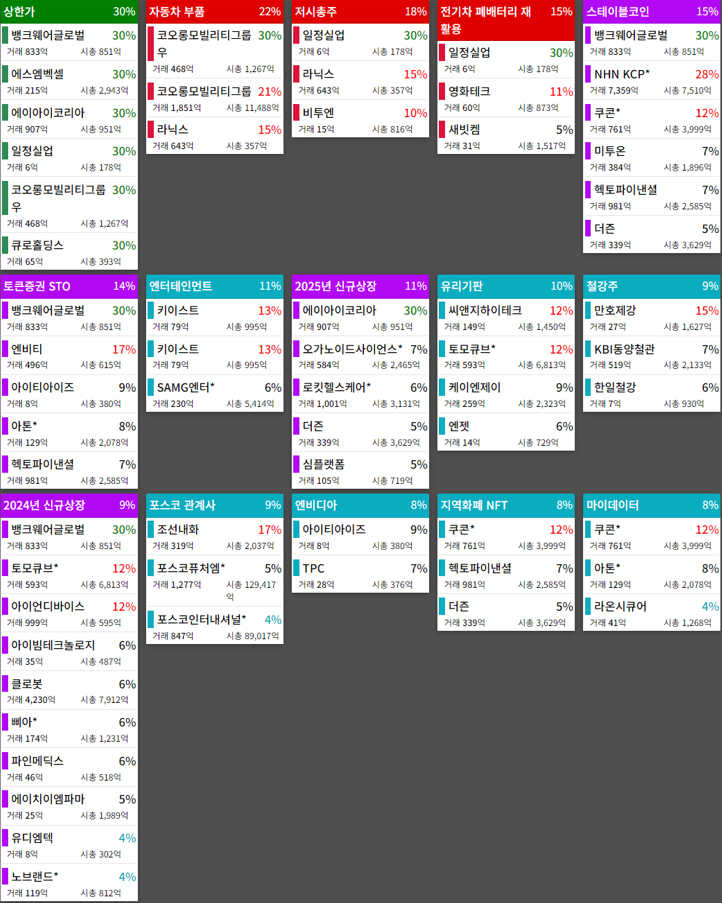Select 노브랜드* in 2024년 신규상장 card
722x903 pixels.
[x=69, y=883]
